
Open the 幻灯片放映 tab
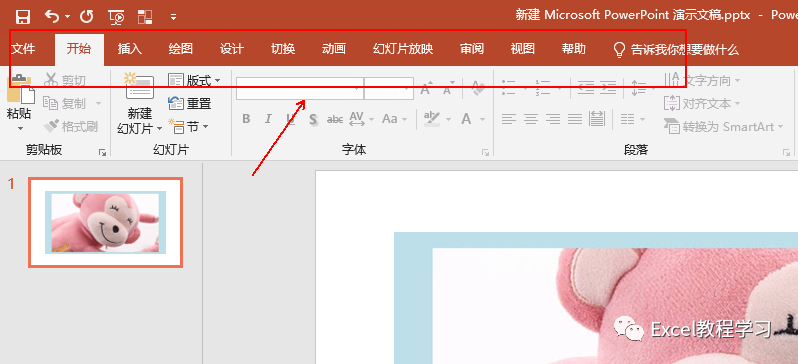point(403,49)
